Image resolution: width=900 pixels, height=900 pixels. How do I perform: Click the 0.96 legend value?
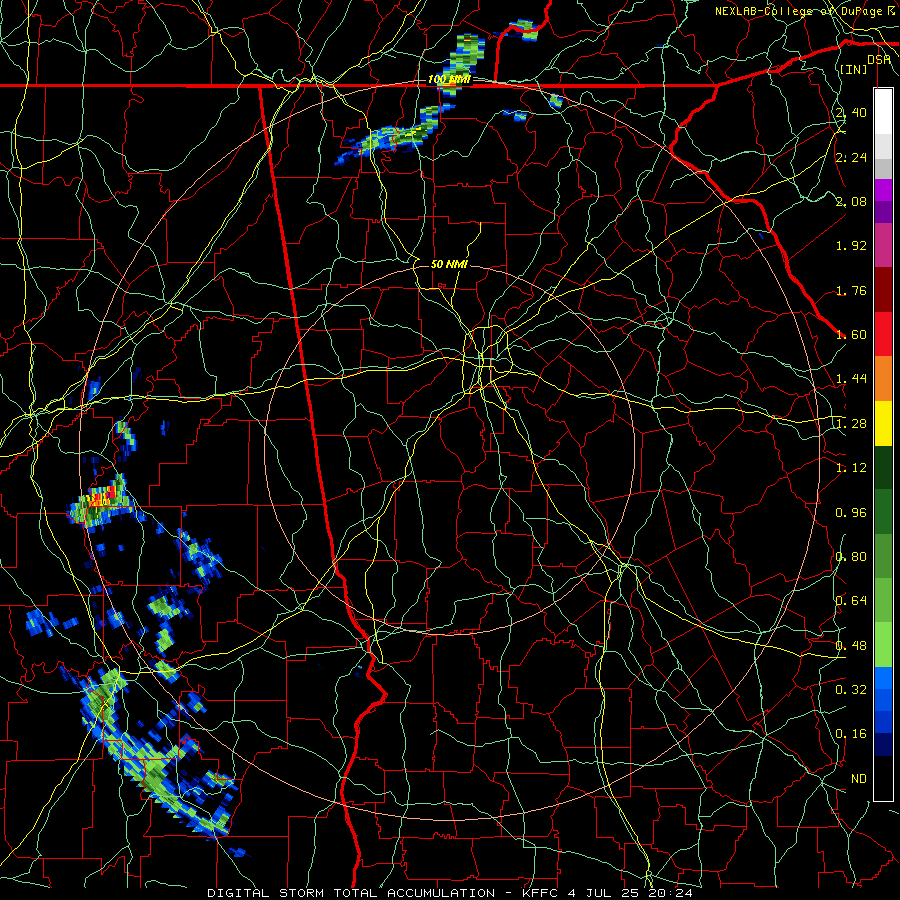click(x=851, y=513)
